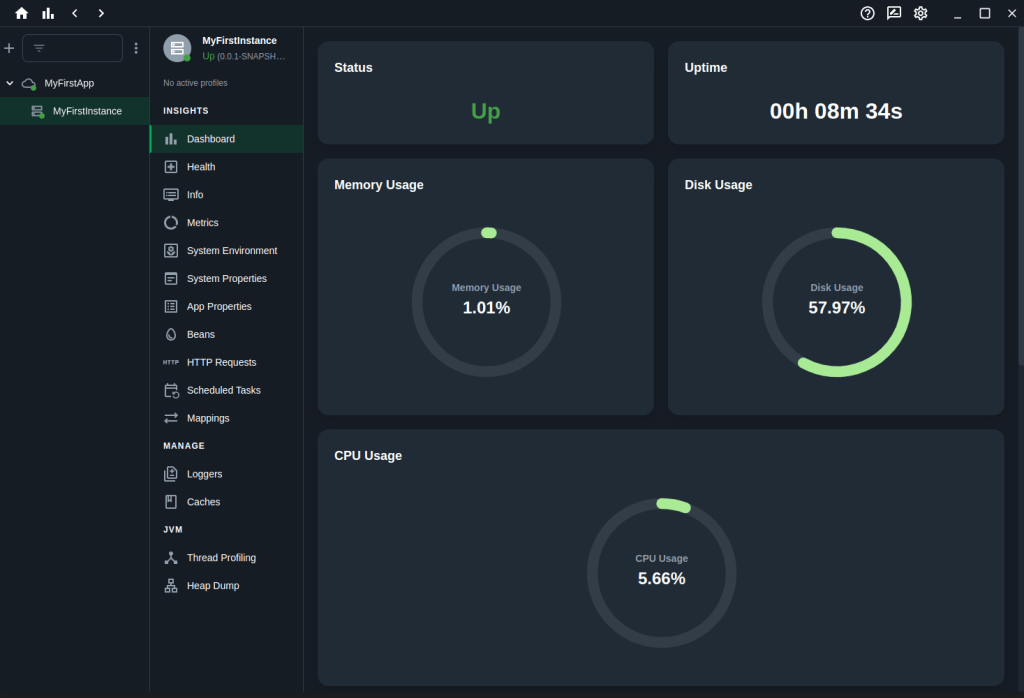Navigate back with left arrow
This screenshot has height=698, width=1024.
coord(75,13)
